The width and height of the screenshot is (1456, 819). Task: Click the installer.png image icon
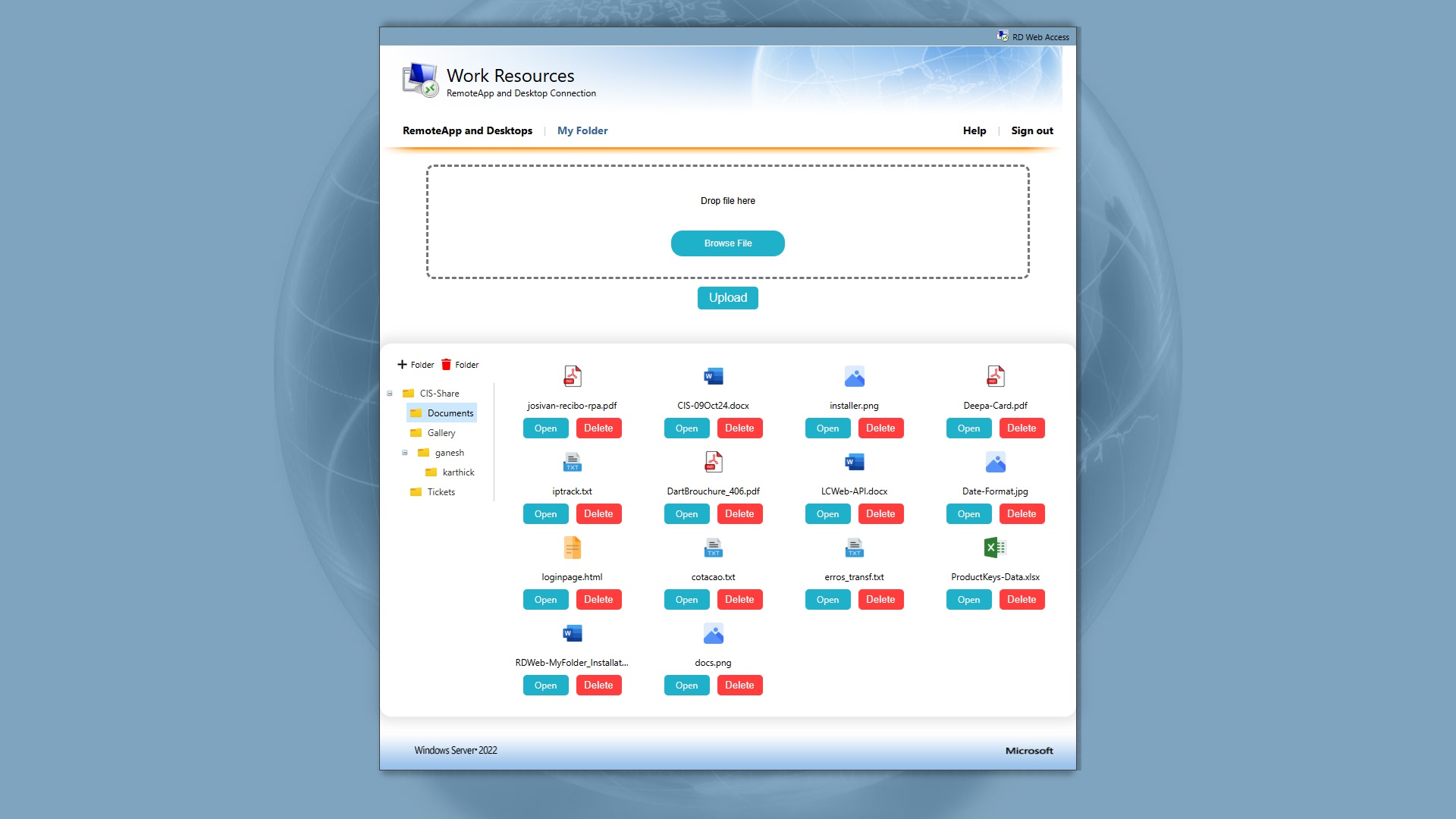coord(855,376)
